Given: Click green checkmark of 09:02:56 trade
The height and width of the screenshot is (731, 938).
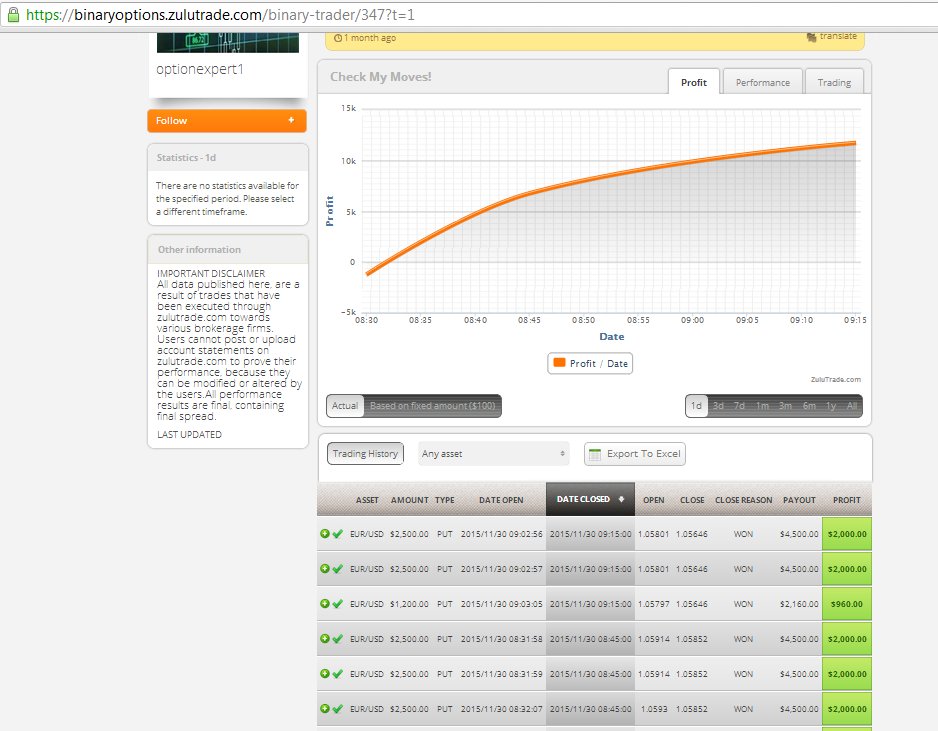Looking at the screenshot, I should coord(337,534).
